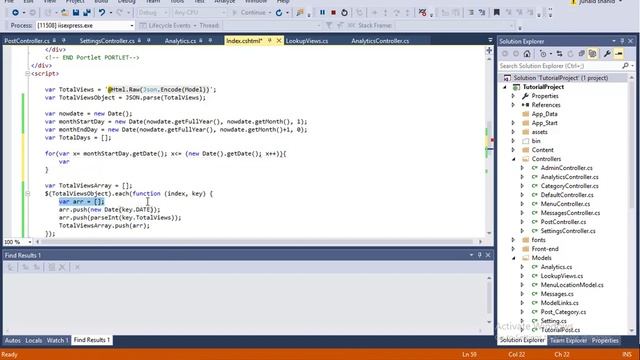The width and height of the screenshot is (640, 360).
Task: Collapse the each function outlining toggle
Action: point(27,193)
